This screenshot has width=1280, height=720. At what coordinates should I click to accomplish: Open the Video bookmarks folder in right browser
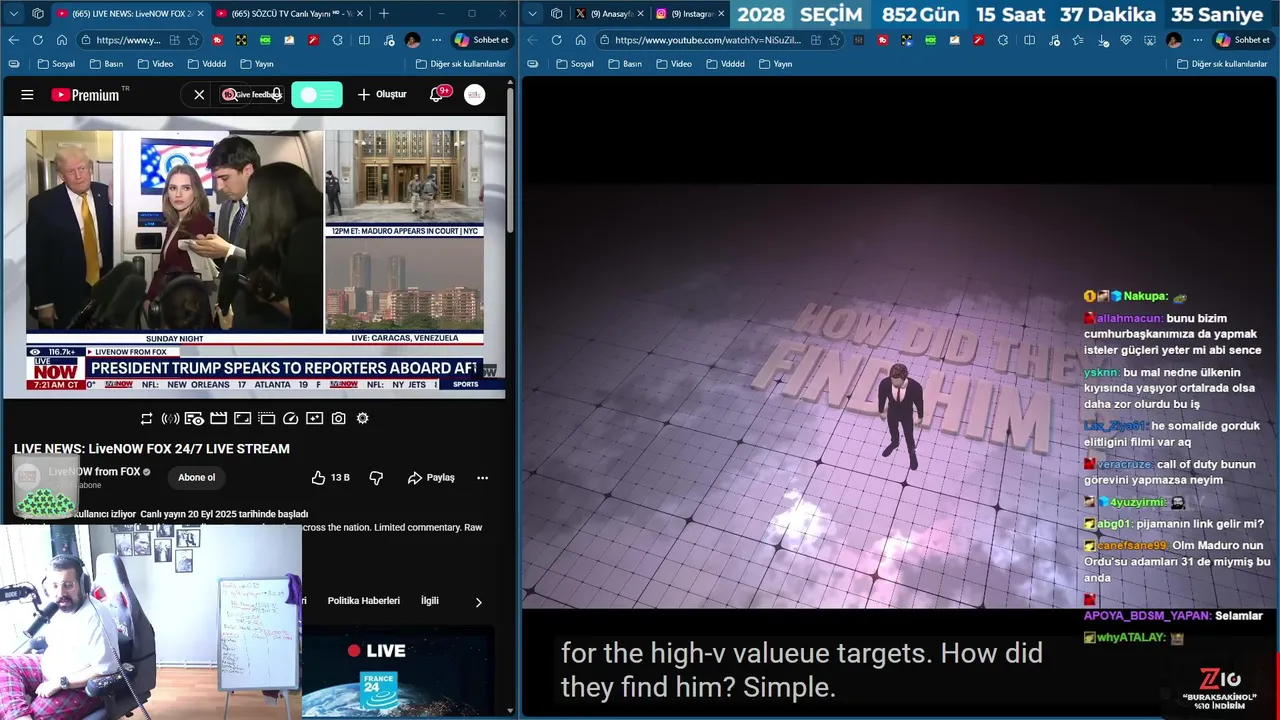[673, 64]
